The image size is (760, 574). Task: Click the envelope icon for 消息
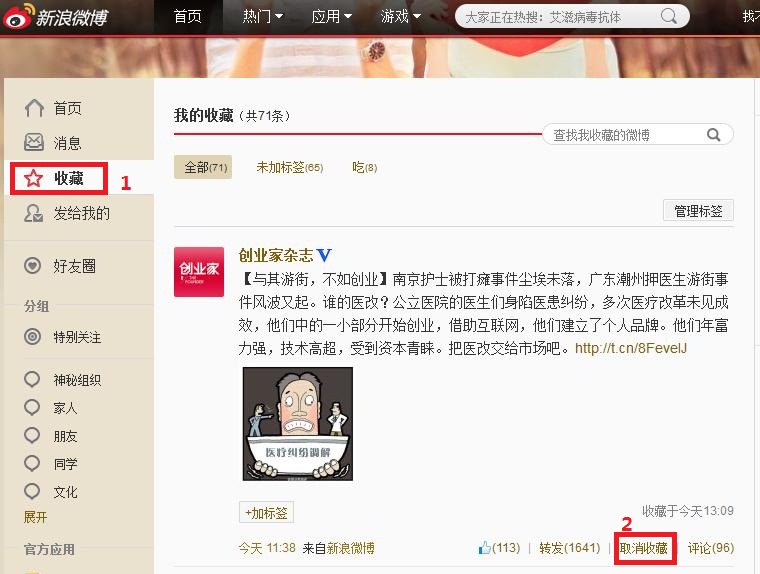[34, 143]
